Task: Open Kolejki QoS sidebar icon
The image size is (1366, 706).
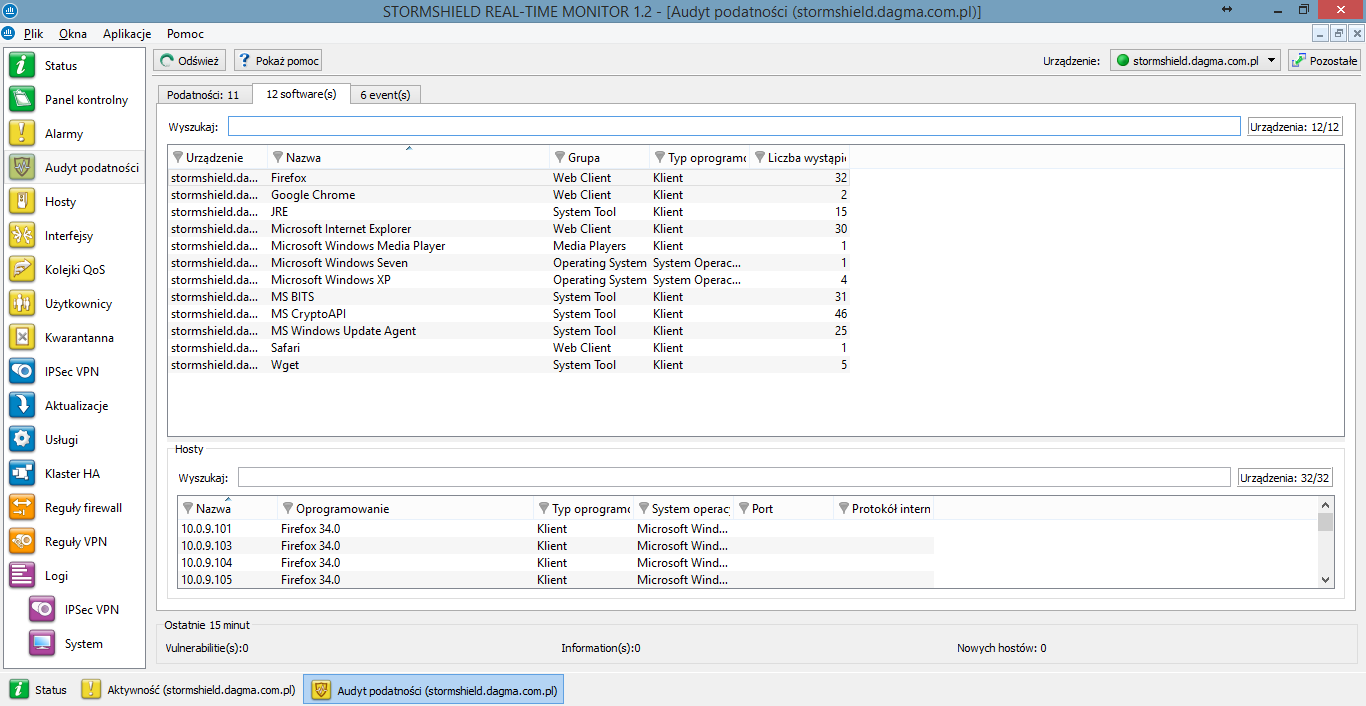Action: tap(22, 270)
